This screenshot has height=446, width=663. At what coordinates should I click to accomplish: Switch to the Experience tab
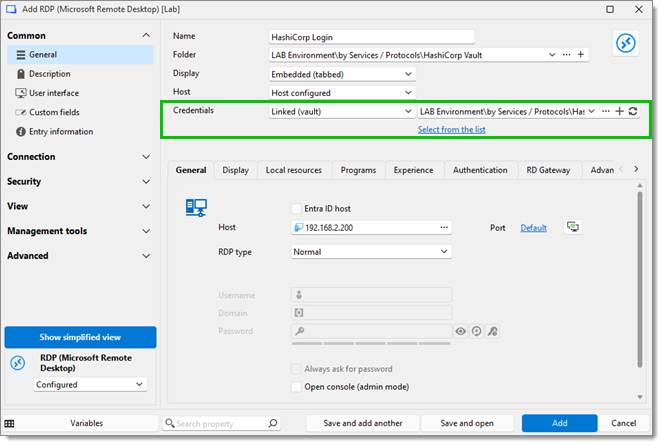(x=414, y=170)
